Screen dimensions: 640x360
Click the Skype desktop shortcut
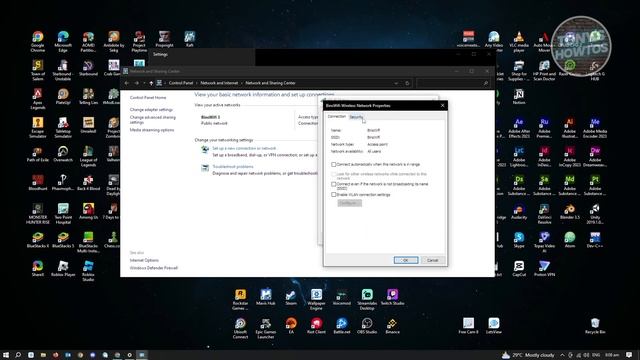pos(519,240)
